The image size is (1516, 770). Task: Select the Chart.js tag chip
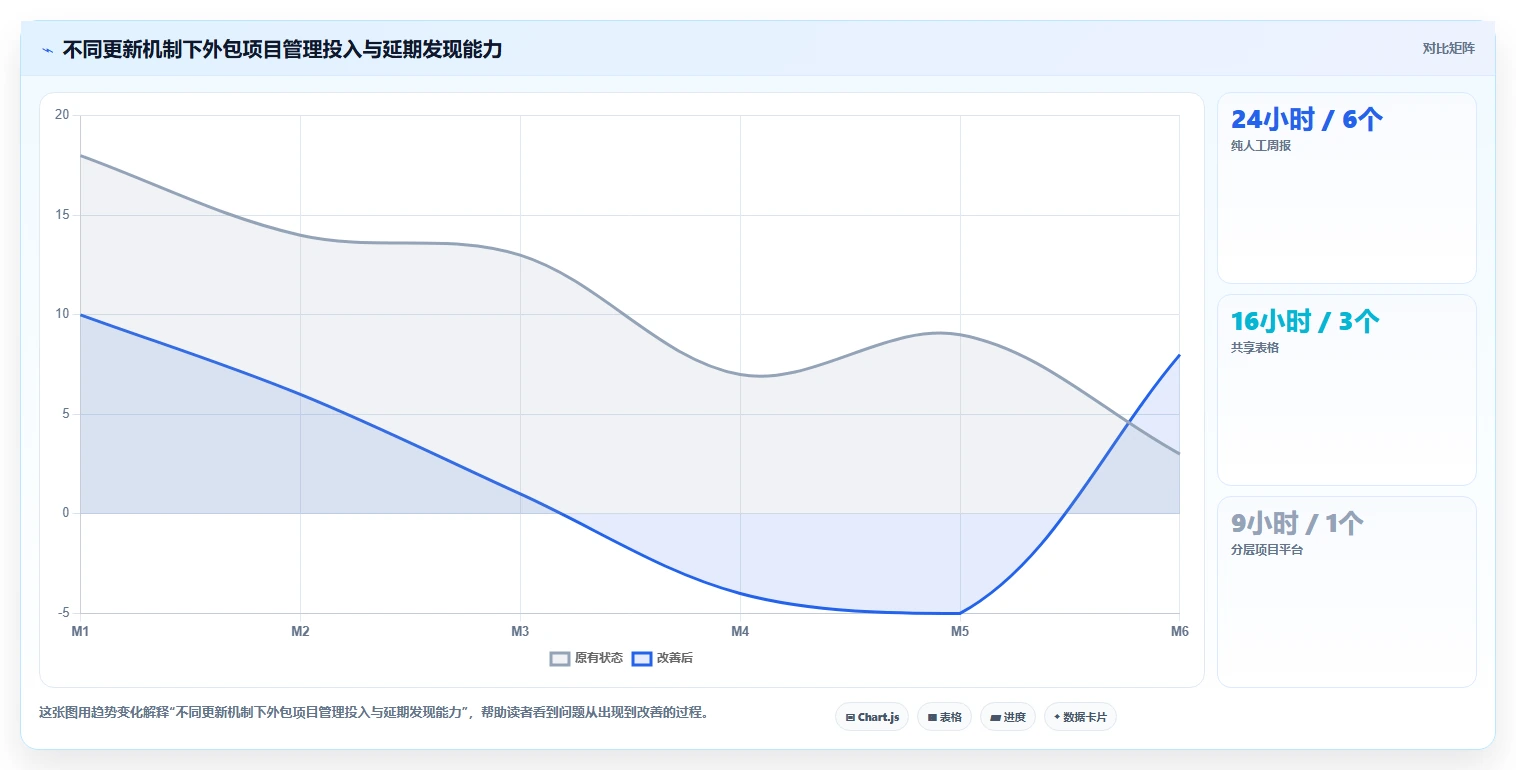click(872, 717)
